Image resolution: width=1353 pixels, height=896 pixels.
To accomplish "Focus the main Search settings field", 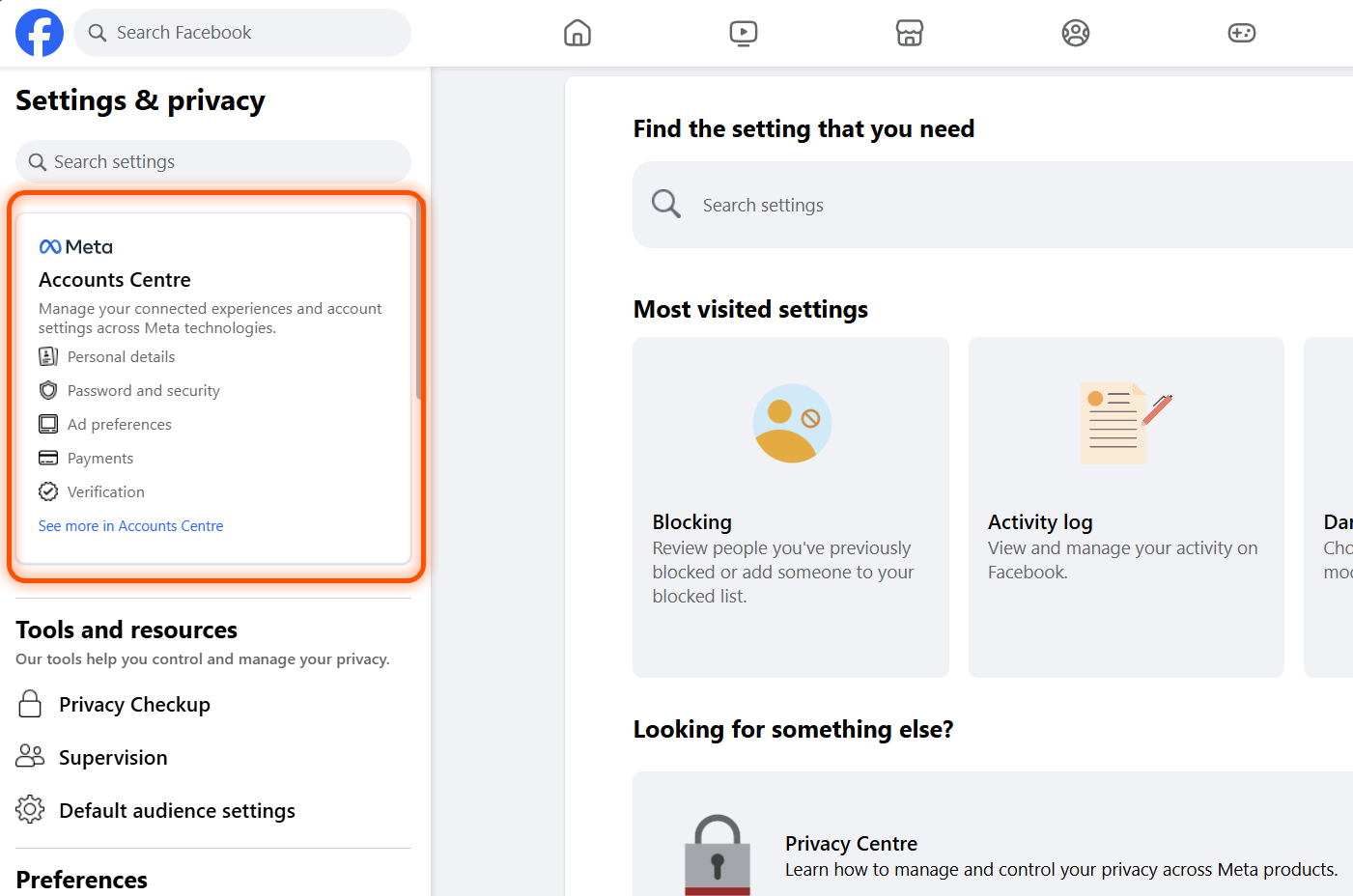I will (x=993, y=205).
